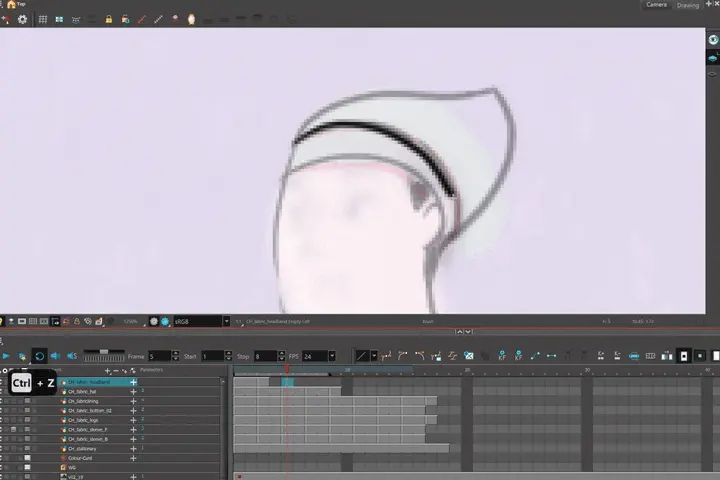
Task: Click the K- remove keyframe icon
Action: pos(617,356)
